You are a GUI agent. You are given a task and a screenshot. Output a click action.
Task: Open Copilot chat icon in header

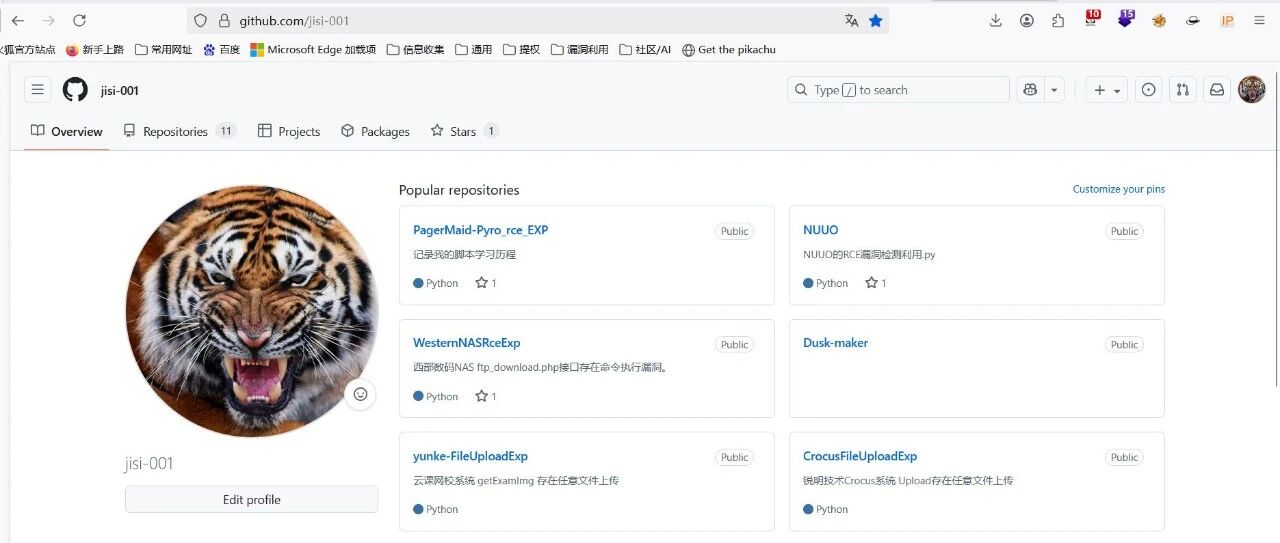point(1030,90)
